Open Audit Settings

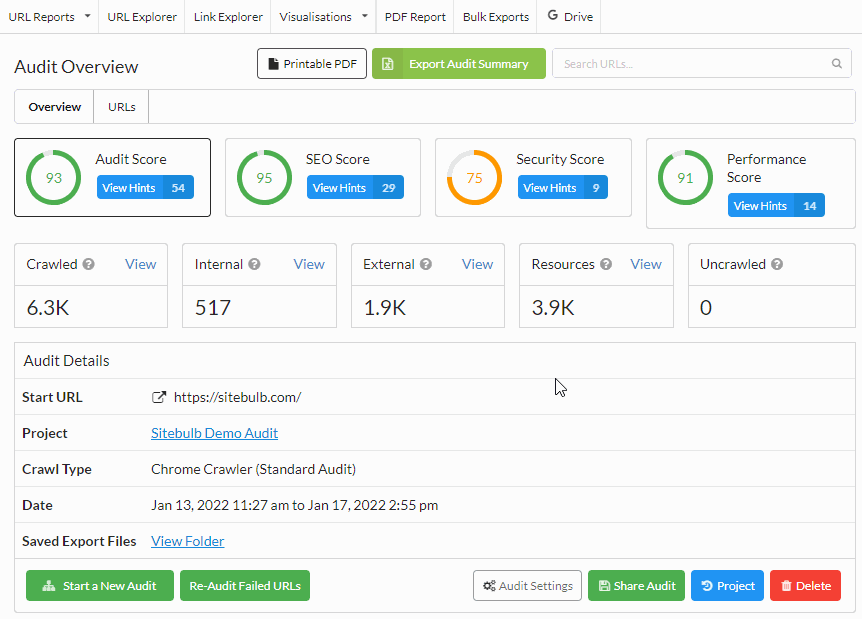(x=527, y=585)
